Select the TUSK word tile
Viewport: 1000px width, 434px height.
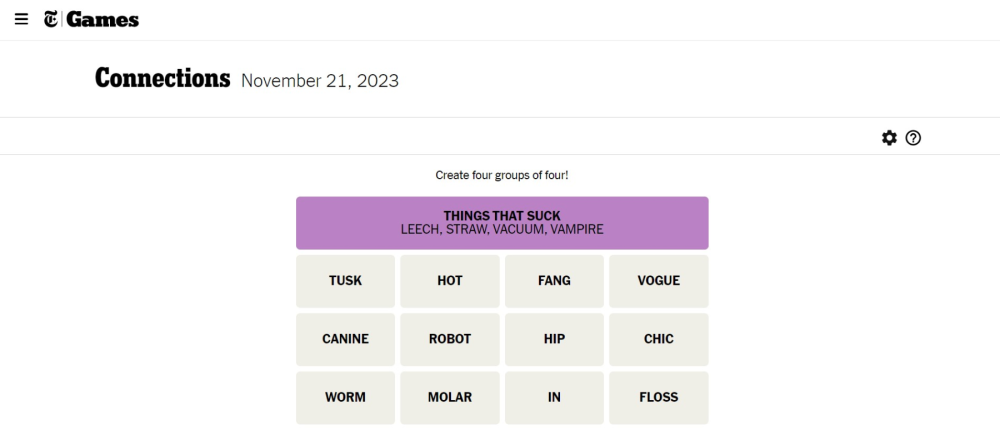click(346, 281)
